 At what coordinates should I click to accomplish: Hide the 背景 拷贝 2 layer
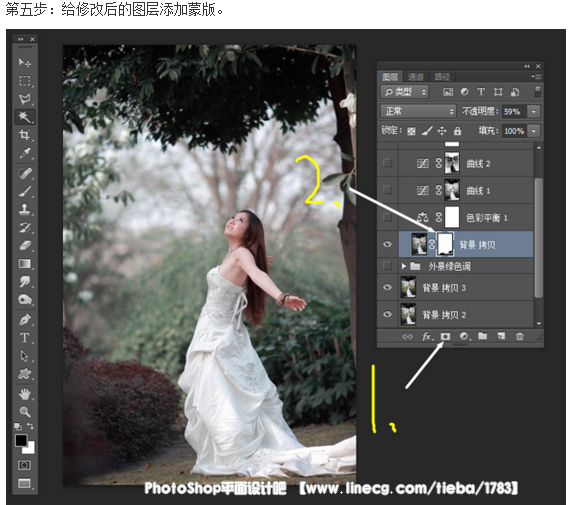click(x=387, y=314)
